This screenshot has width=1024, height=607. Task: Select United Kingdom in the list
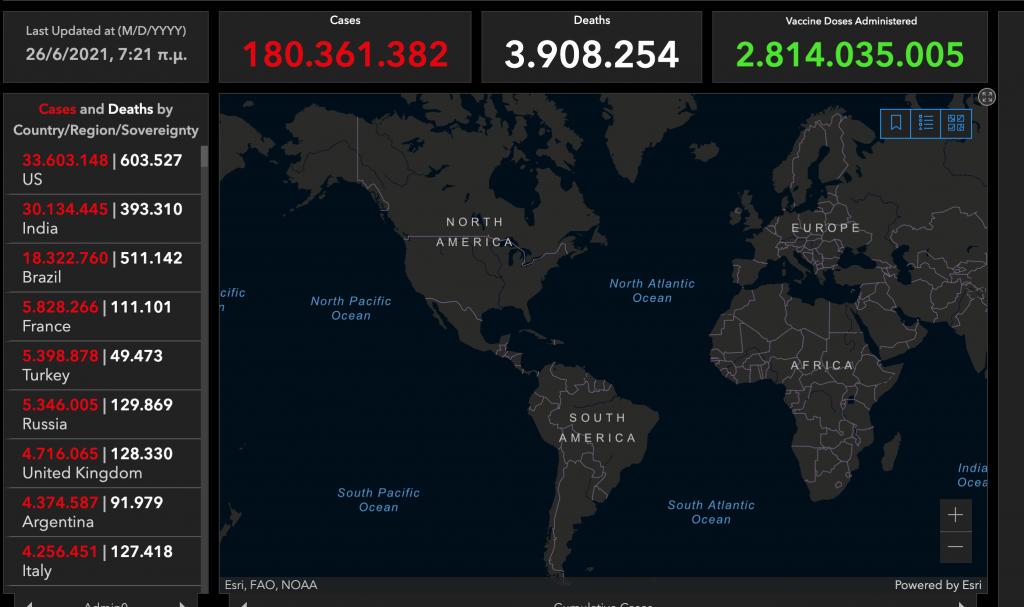coord(102,463)
